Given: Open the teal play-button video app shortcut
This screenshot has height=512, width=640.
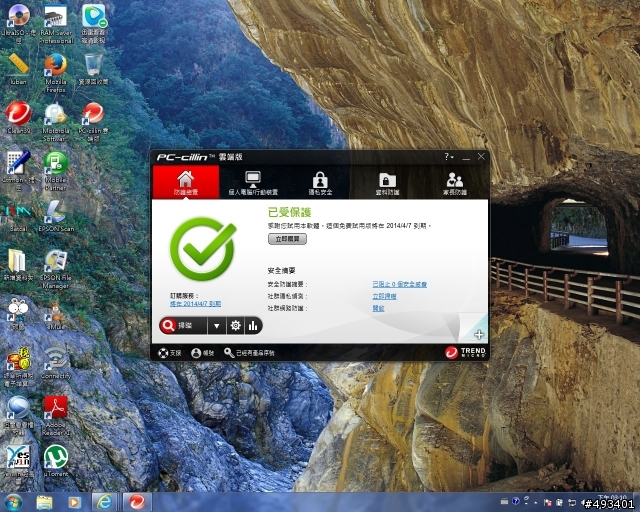Looking at the screenshot, I should [93, 22].
